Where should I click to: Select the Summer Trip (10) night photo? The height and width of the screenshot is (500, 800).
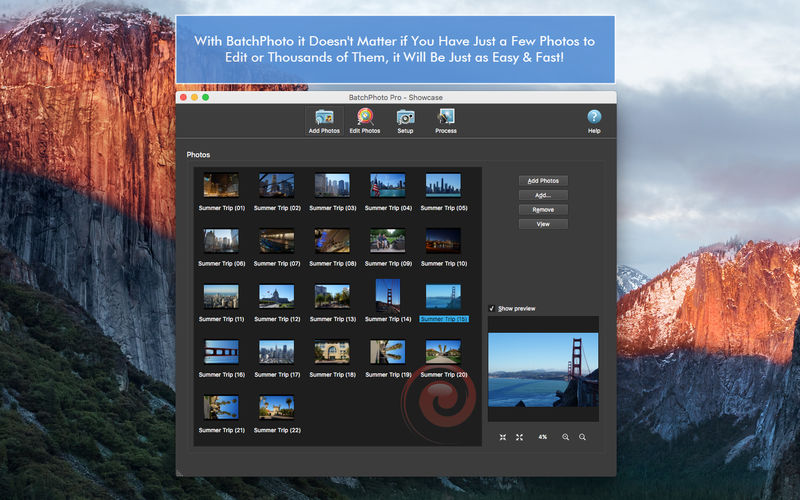point(443,240)
